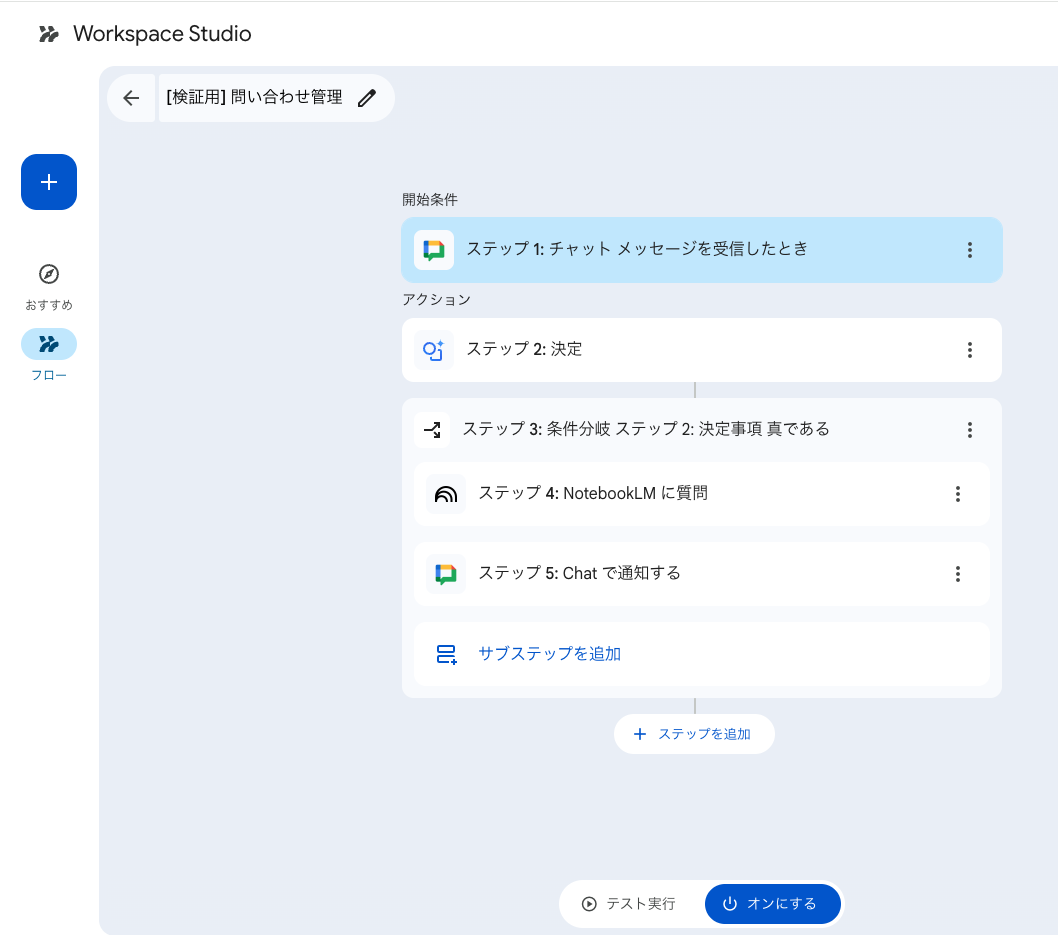Click the branch icon in Step 3

point(433,430)
